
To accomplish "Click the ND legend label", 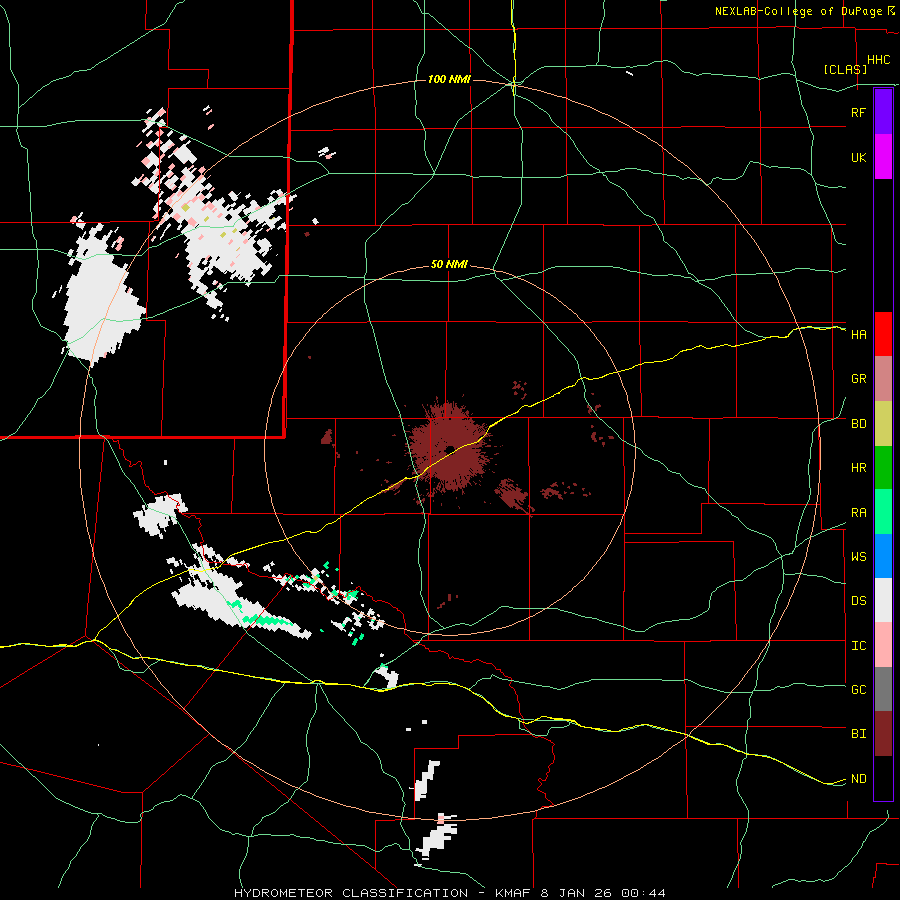I will (x=858, y=779).
